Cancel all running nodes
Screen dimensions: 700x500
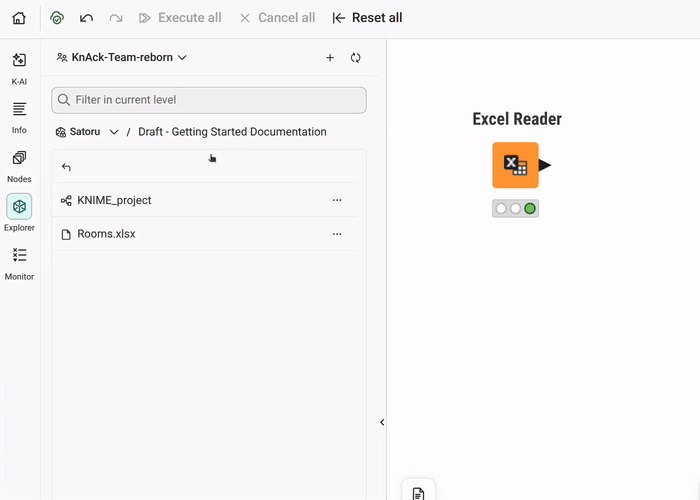click(x=277, y=18)
